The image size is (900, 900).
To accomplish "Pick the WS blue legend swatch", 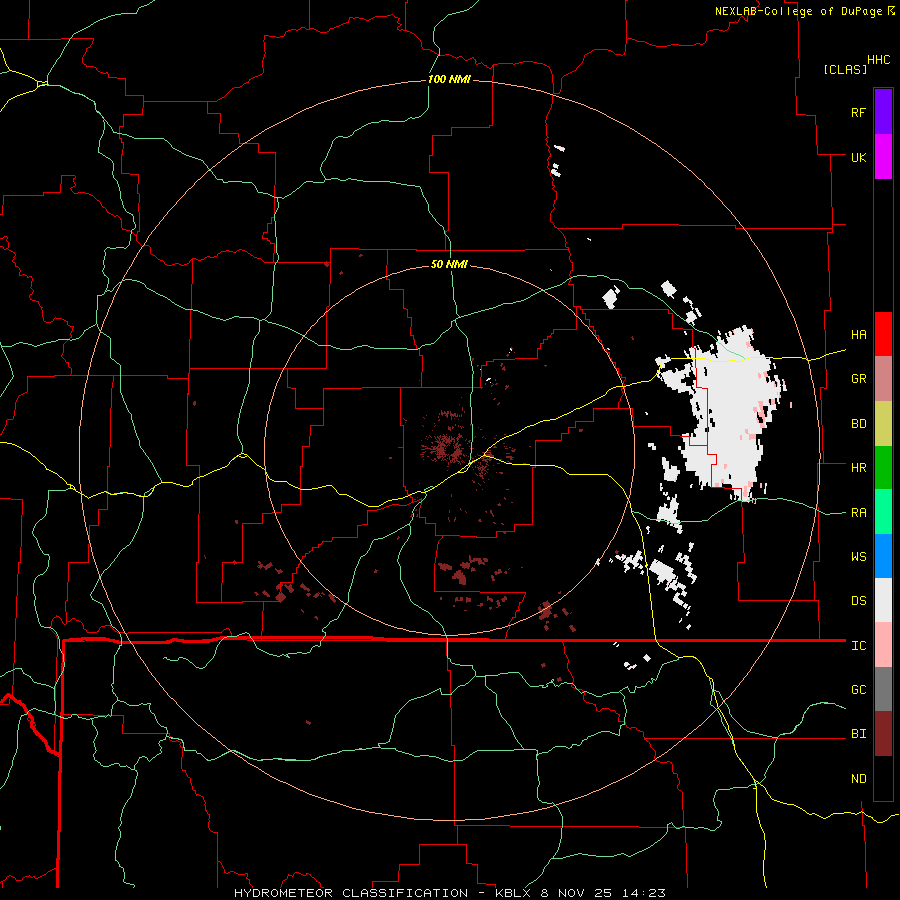I will tap(883, 556).
